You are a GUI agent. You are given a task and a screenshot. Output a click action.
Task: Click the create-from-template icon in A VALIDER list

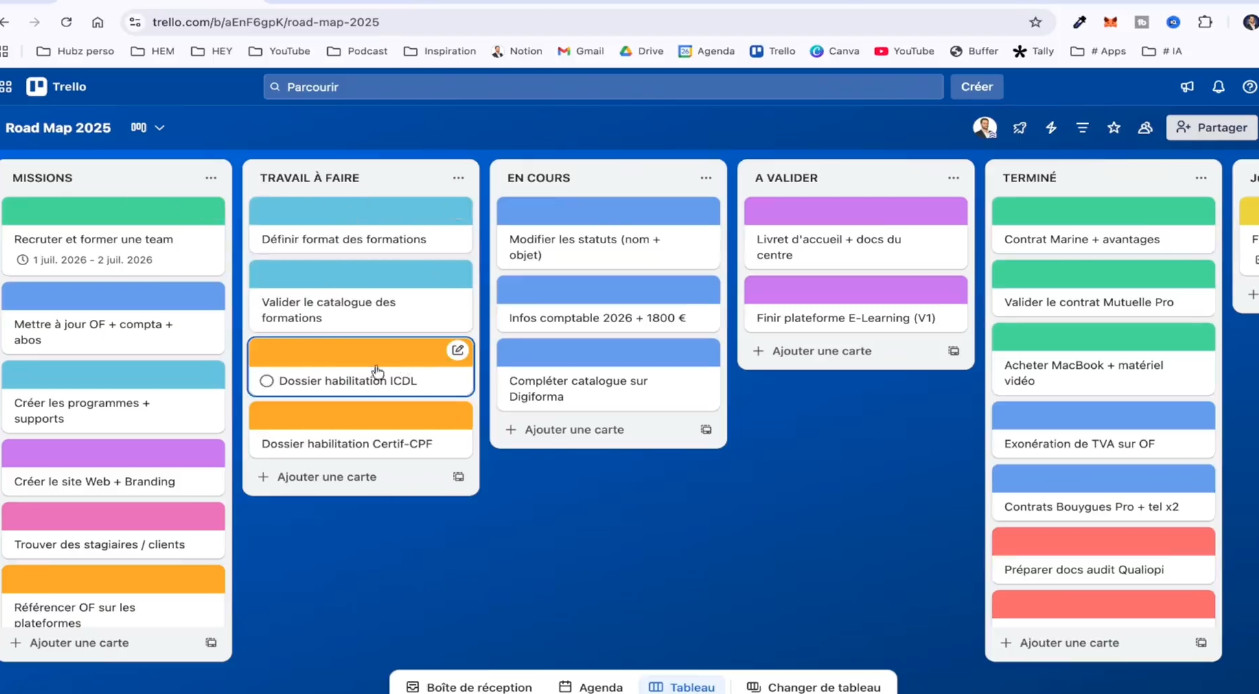(x=953, y=351)
